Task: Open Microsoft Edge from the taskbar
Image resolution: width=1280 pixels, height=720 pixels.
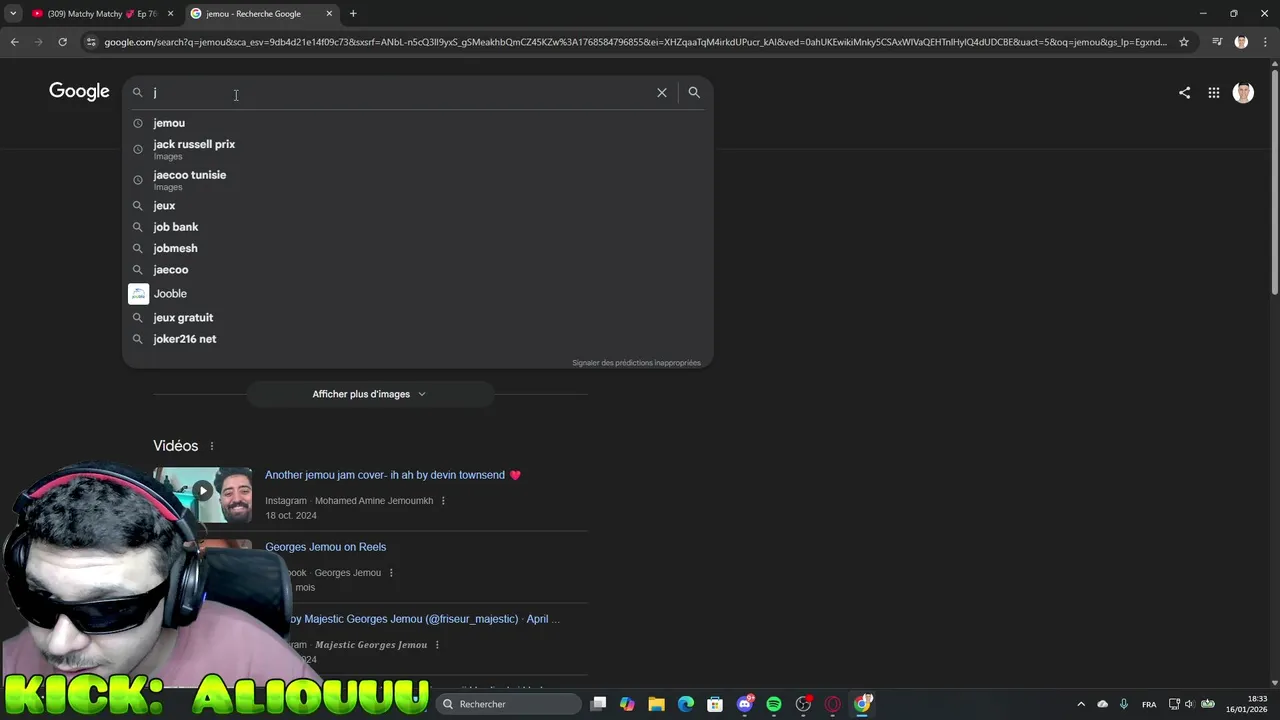Action: (686, 704)
